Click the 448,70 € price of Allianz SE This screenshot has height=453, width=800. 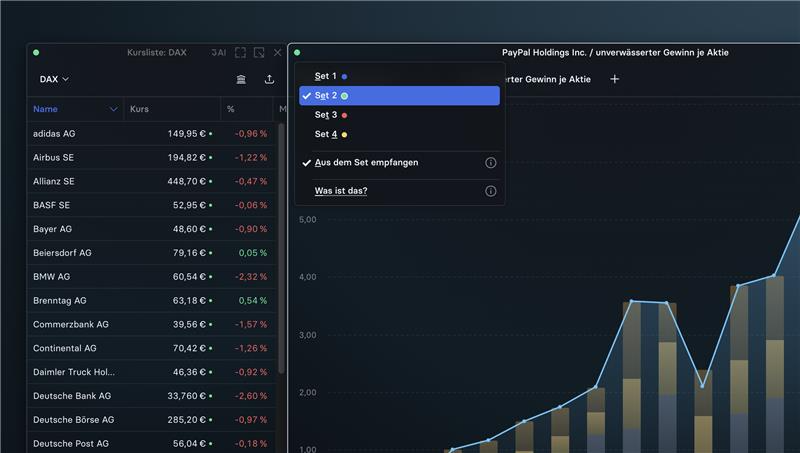coord(187,182)
